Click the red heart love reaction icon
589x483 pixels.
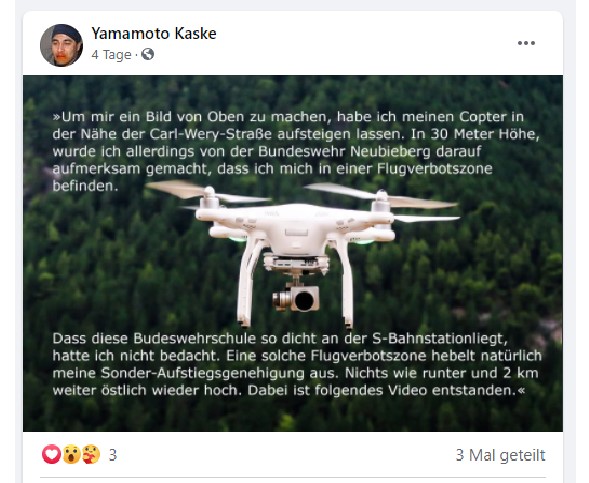(x=51, y=454)
